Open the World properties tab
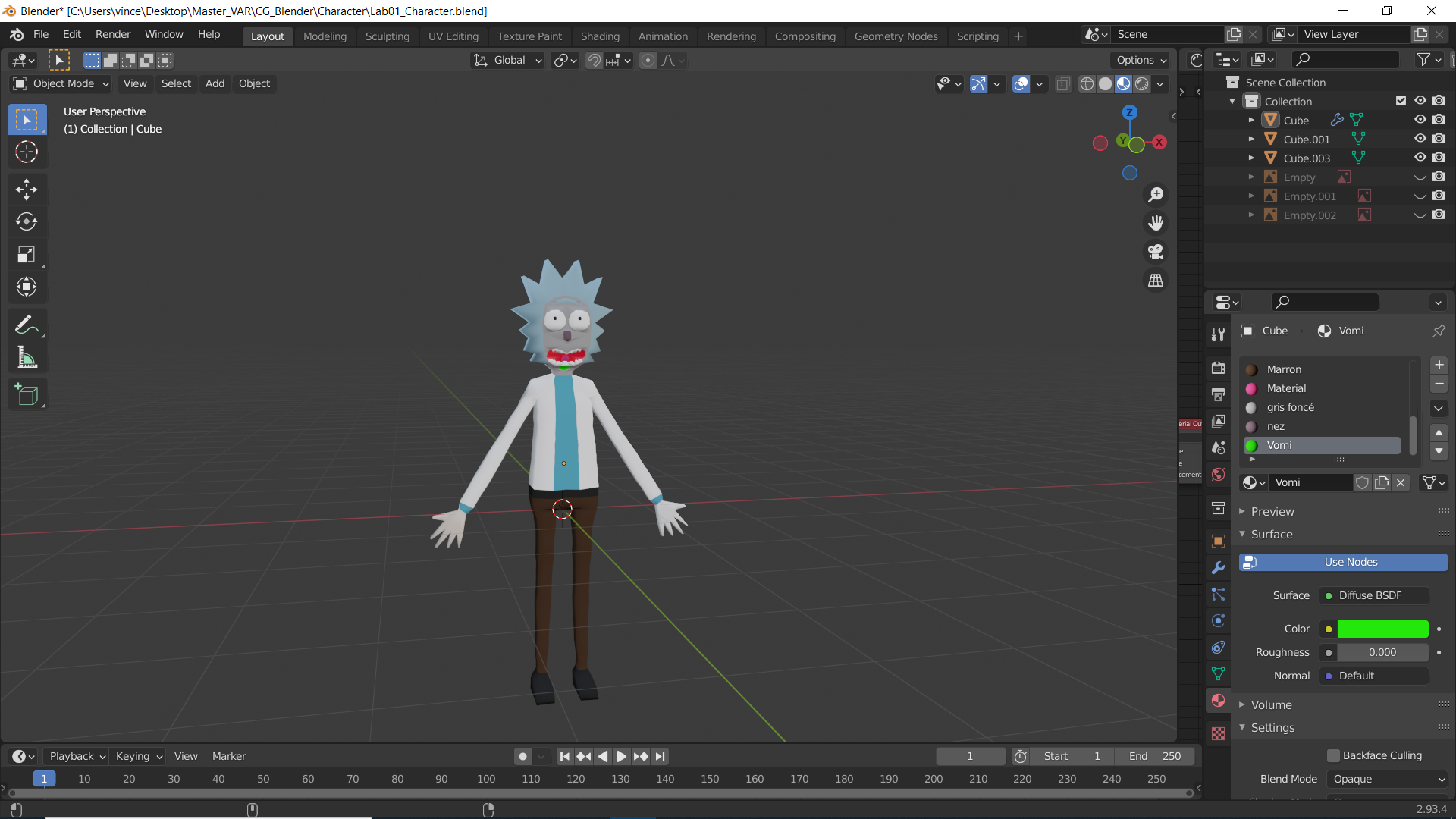Image resolution: width=1456 pixels, height=819 pixels. click(x=1218, y=475)
